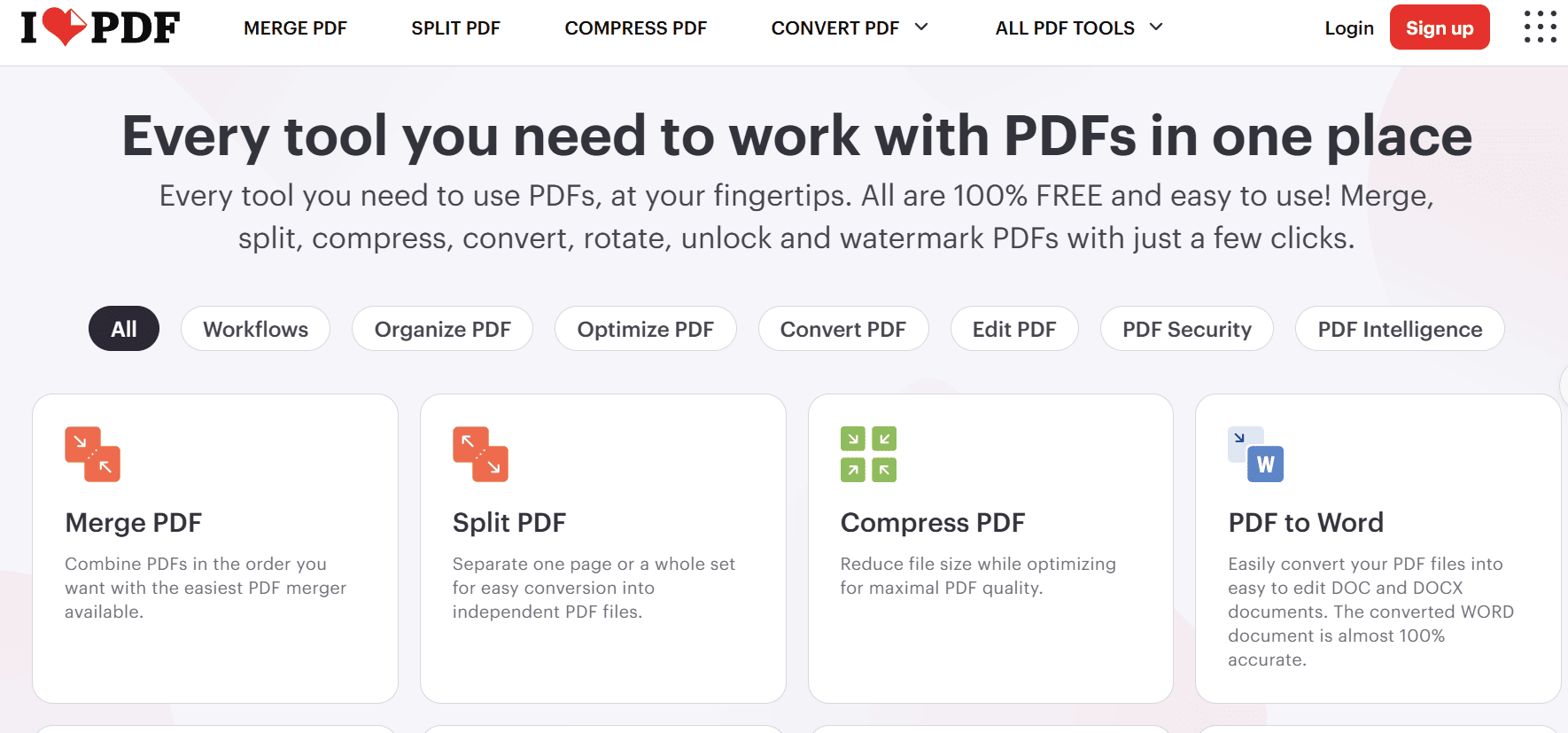Click the red Sign up button
This screenshot has width=1568, height=733.
click(1440, 27)
